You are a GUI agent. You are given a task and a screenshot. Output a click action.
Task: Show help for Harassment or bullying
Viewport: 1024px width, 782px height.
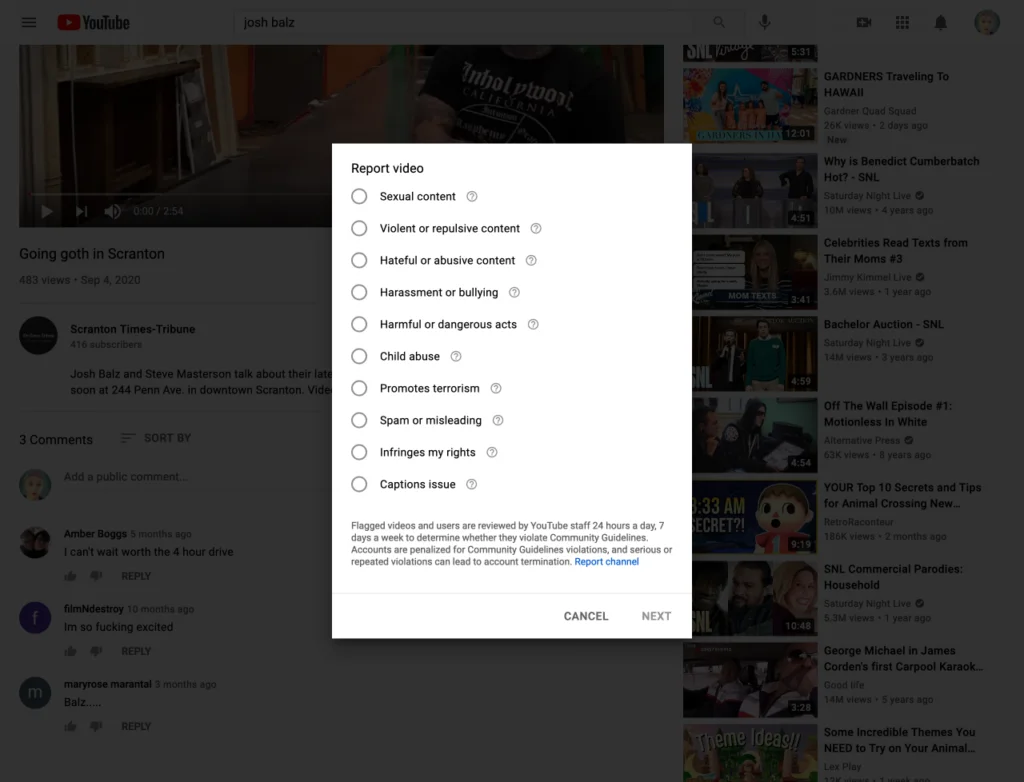pos(514,293)
